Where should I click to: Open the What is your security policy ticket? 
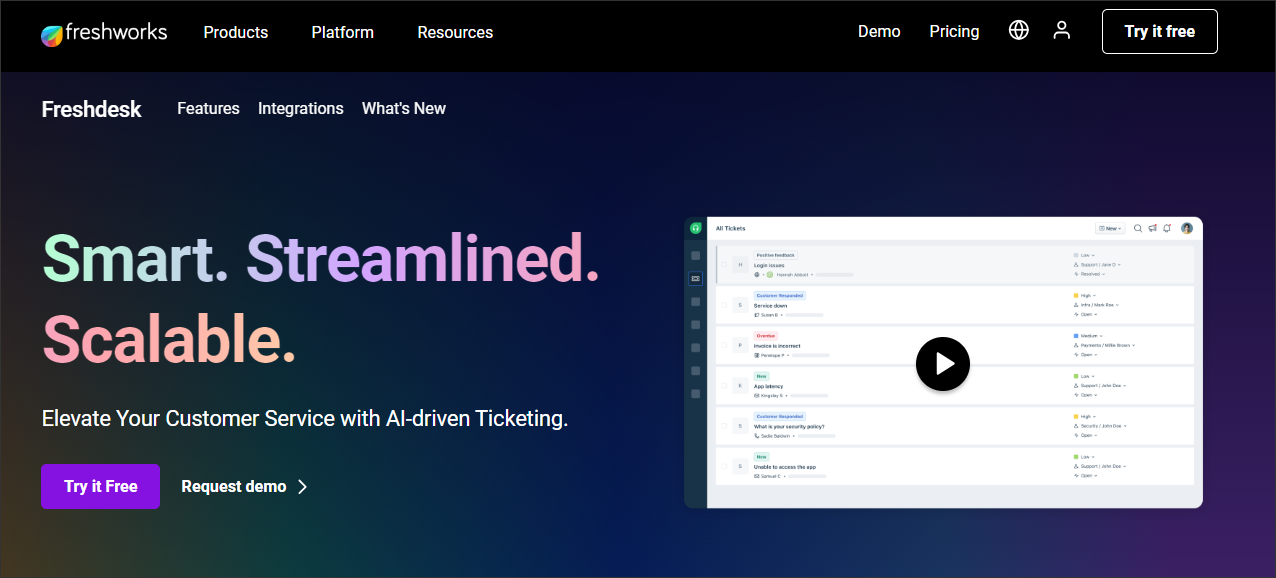(789, 426)
